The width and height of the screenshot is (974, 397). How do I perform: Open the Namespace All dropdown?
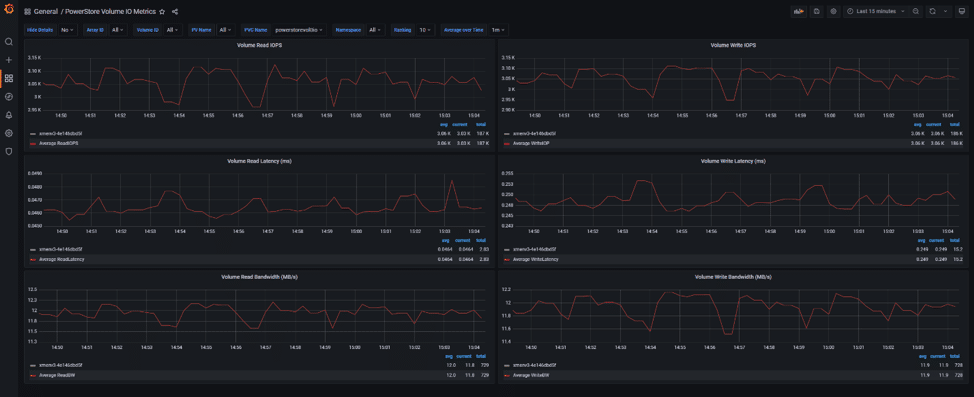[375, 29]
